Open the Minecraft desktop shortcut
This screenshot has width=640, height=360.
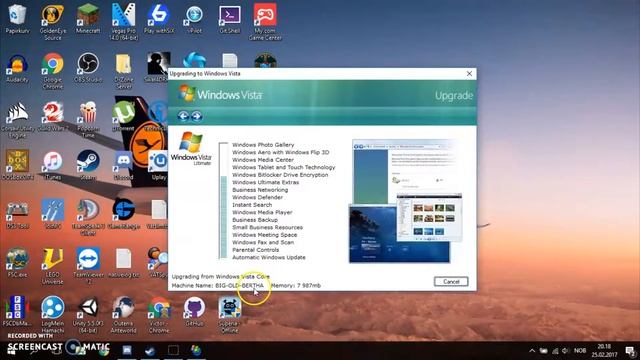tap(88, 18)
